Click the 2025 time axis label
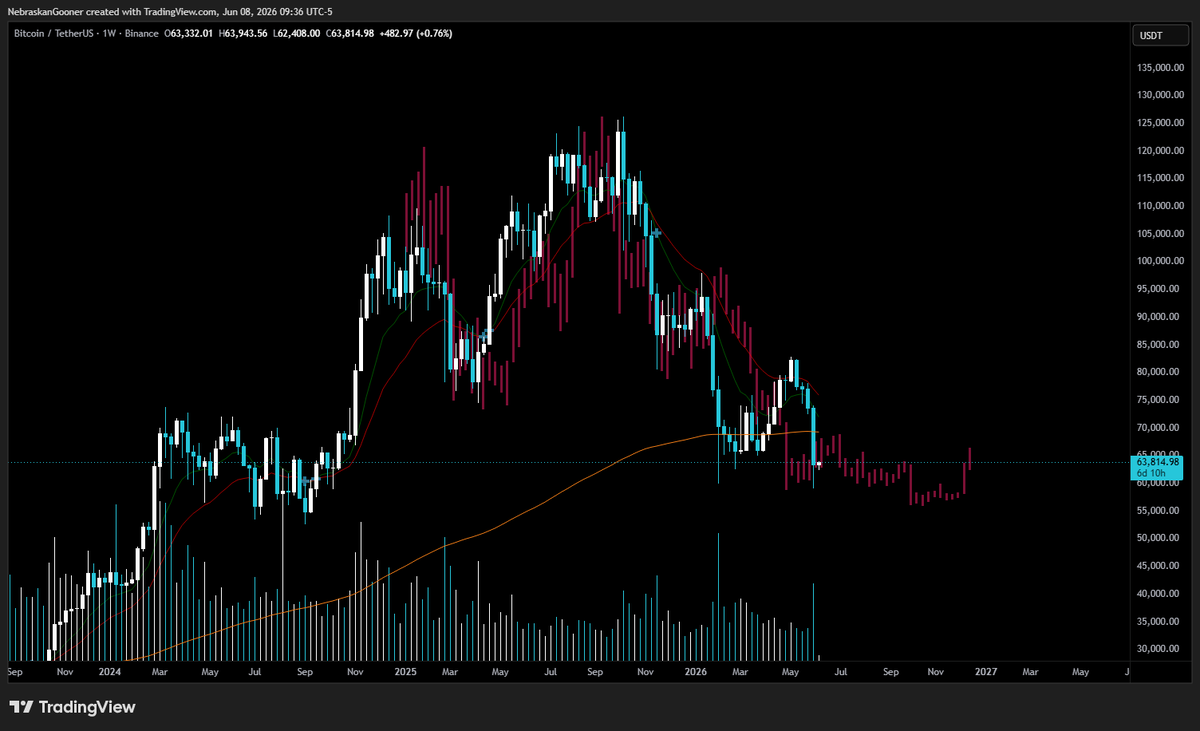1200x731 pixels. click(x=404, y=673)
